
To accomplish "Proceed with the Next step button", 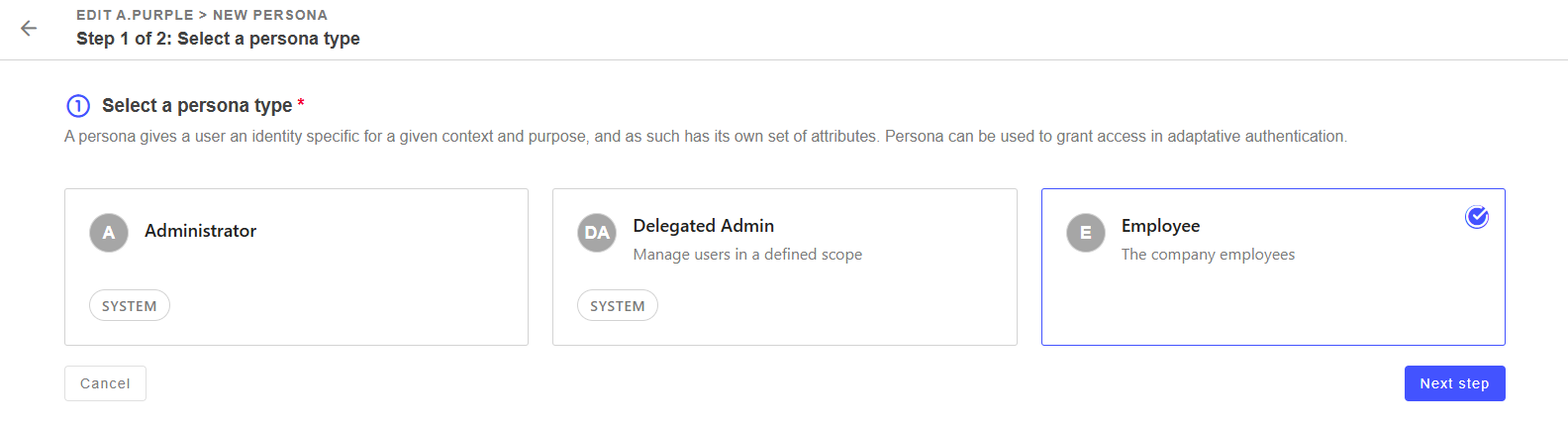I will (x=1454, y=383).
